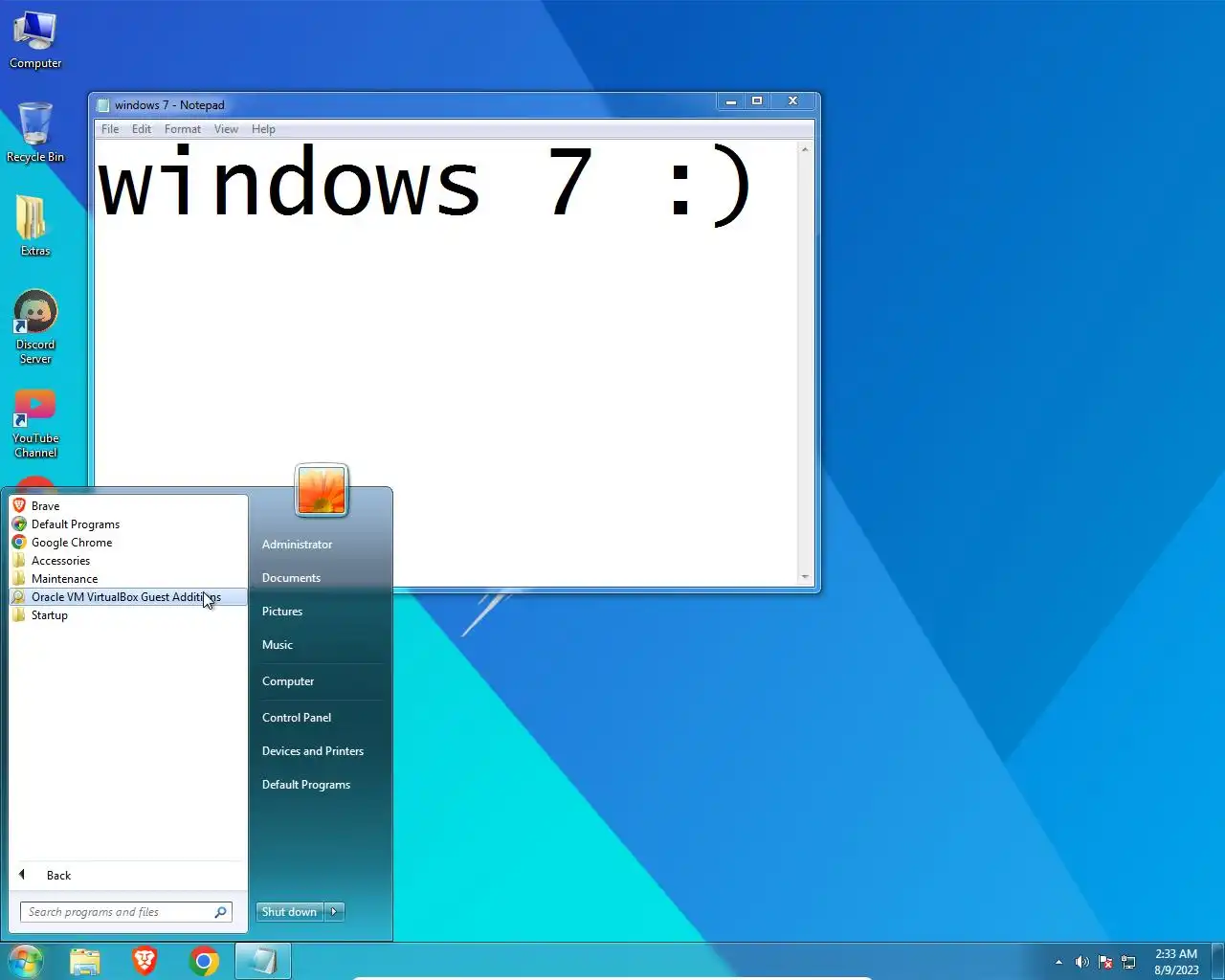The image size is (1225, 980).
Task: Open the Recycle Bin desktop icon
Action: click(x=35, y=132)
